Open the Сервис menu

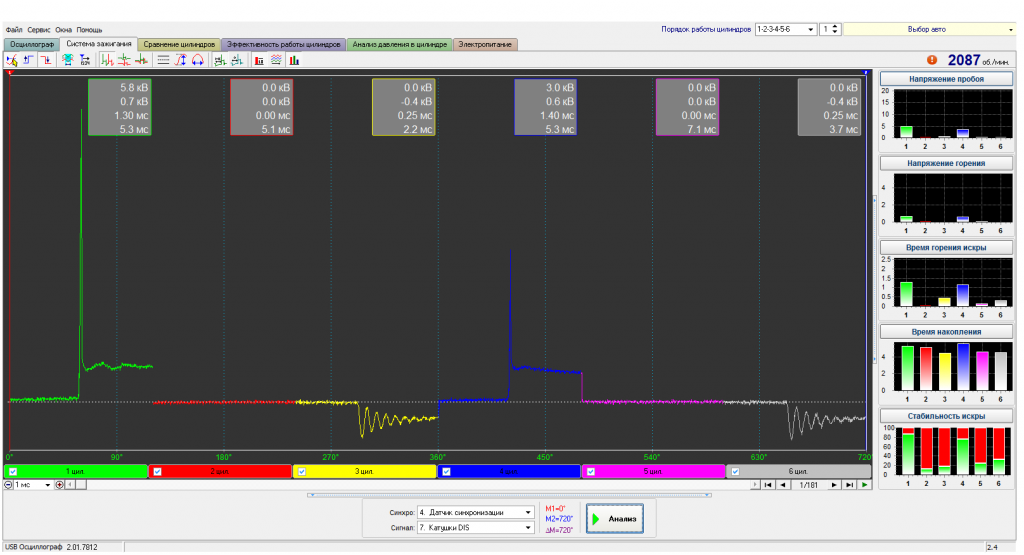[39, 29]
